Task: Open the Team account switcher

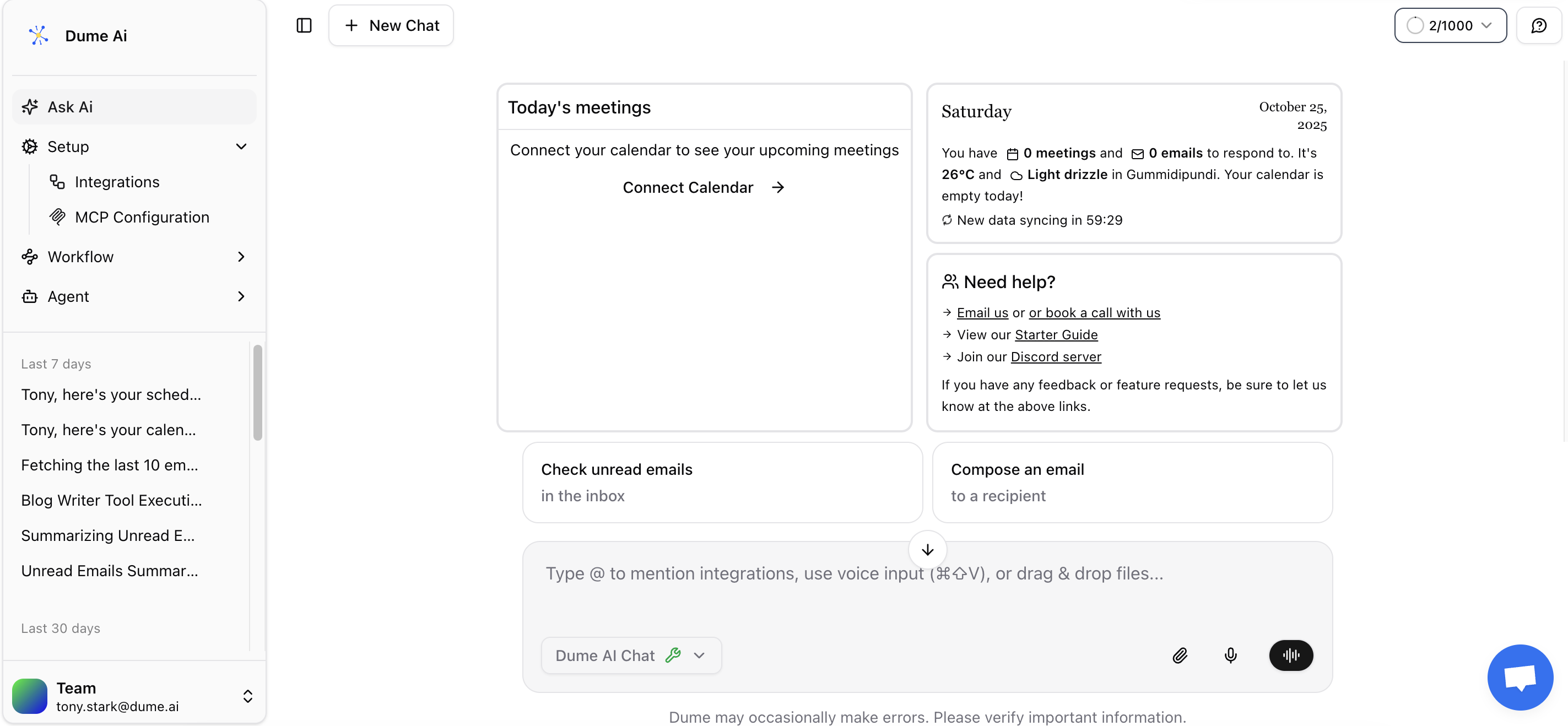Action: coord(248,696)
